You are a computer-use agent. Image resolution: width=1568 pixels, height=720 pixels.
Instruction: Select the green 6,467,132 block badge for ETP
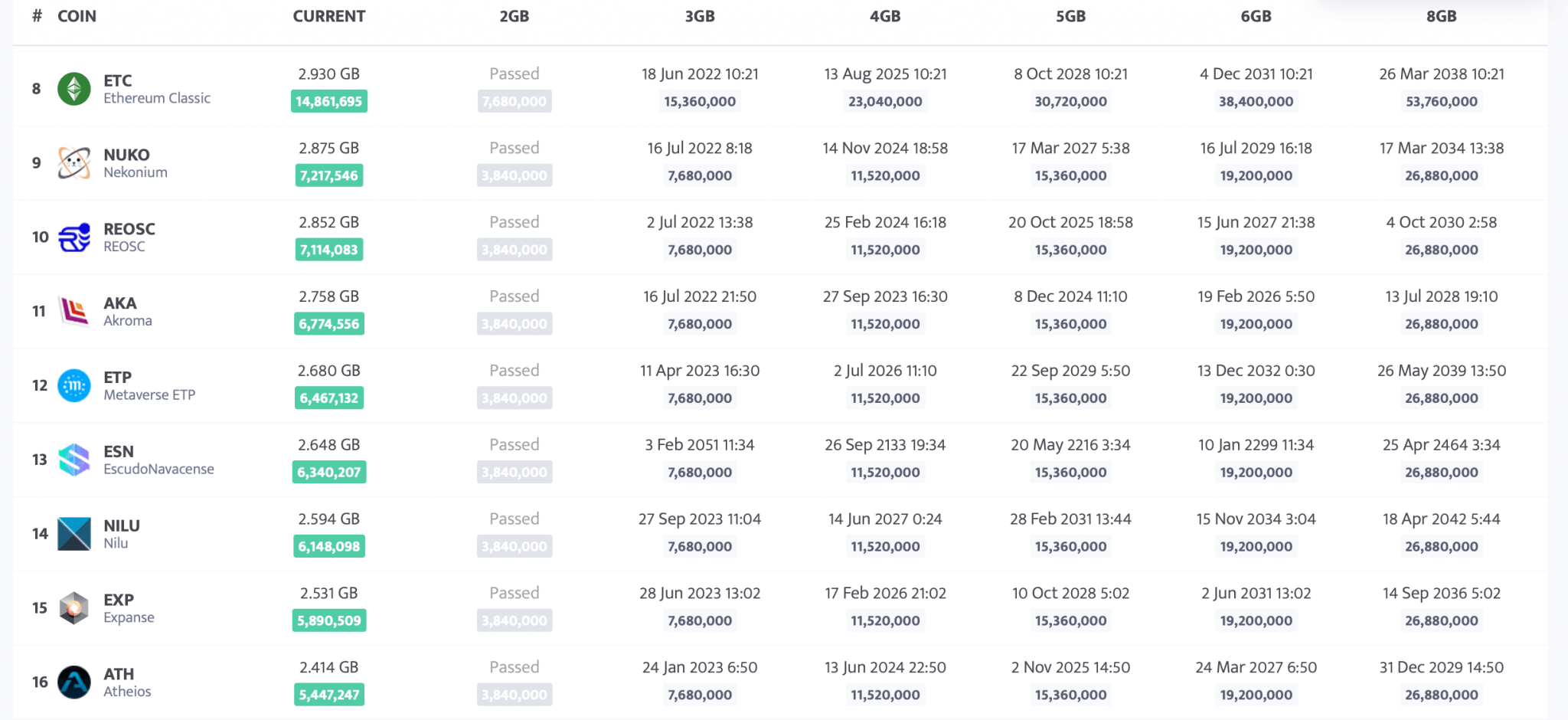[328, 398]
